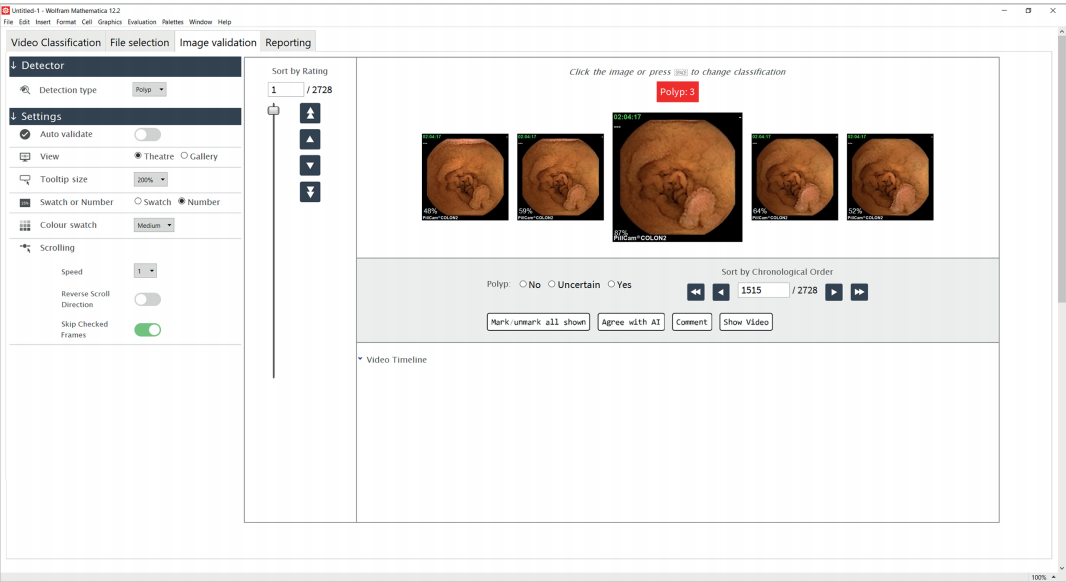
Task: Click the Swatch or Number icon
Action: (25, 203)
